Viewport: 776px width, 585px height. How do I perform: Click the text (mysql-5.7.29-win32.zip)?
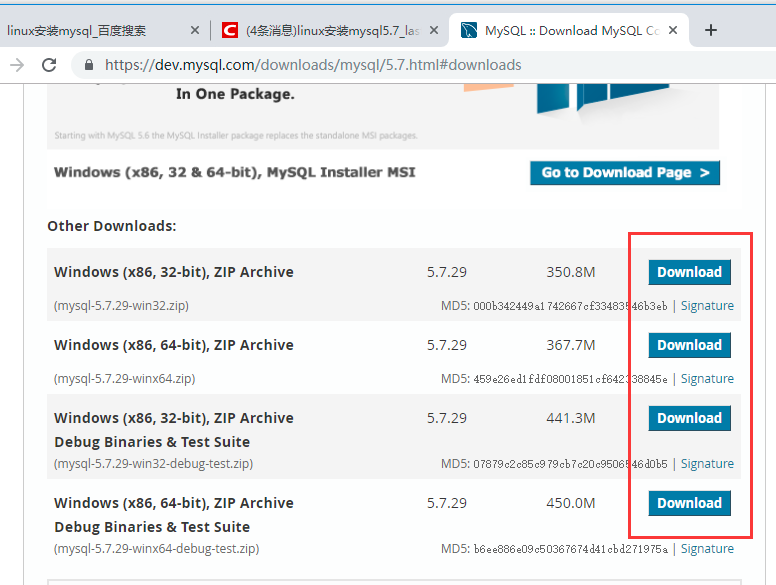[x=121, y=306]
